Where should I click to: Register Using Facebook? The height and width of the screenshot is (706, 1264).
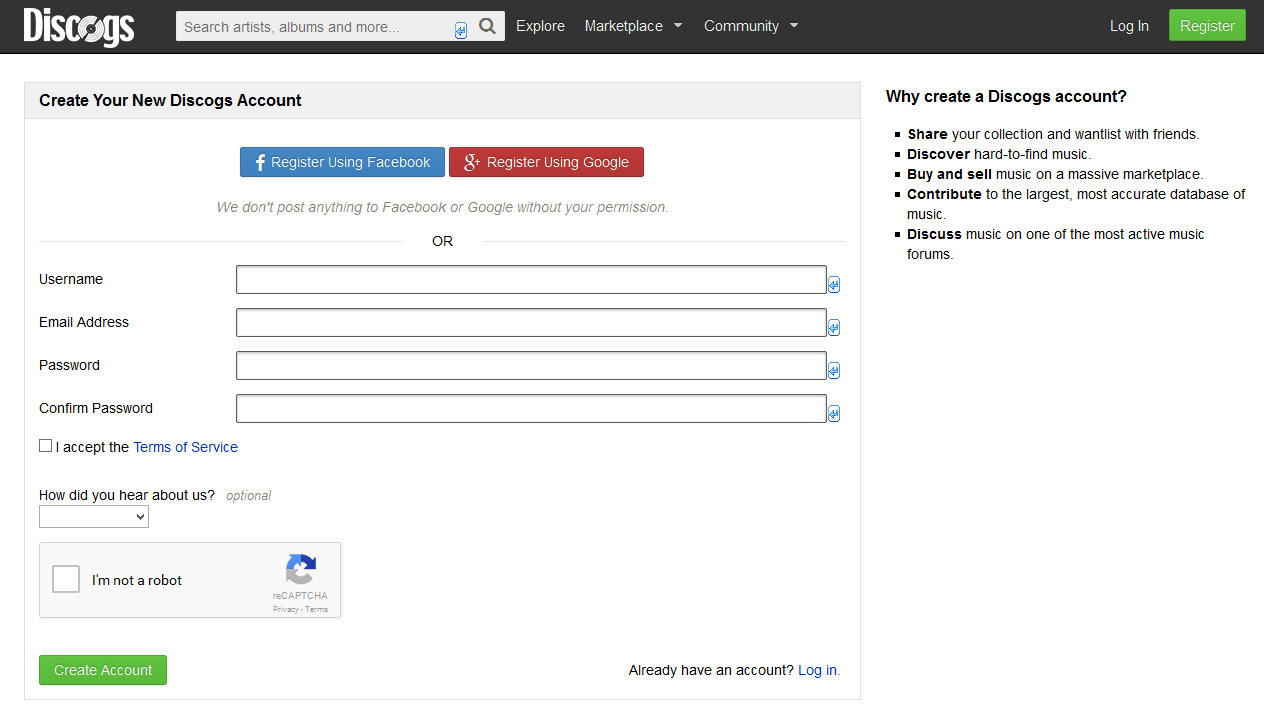point(342,162)
